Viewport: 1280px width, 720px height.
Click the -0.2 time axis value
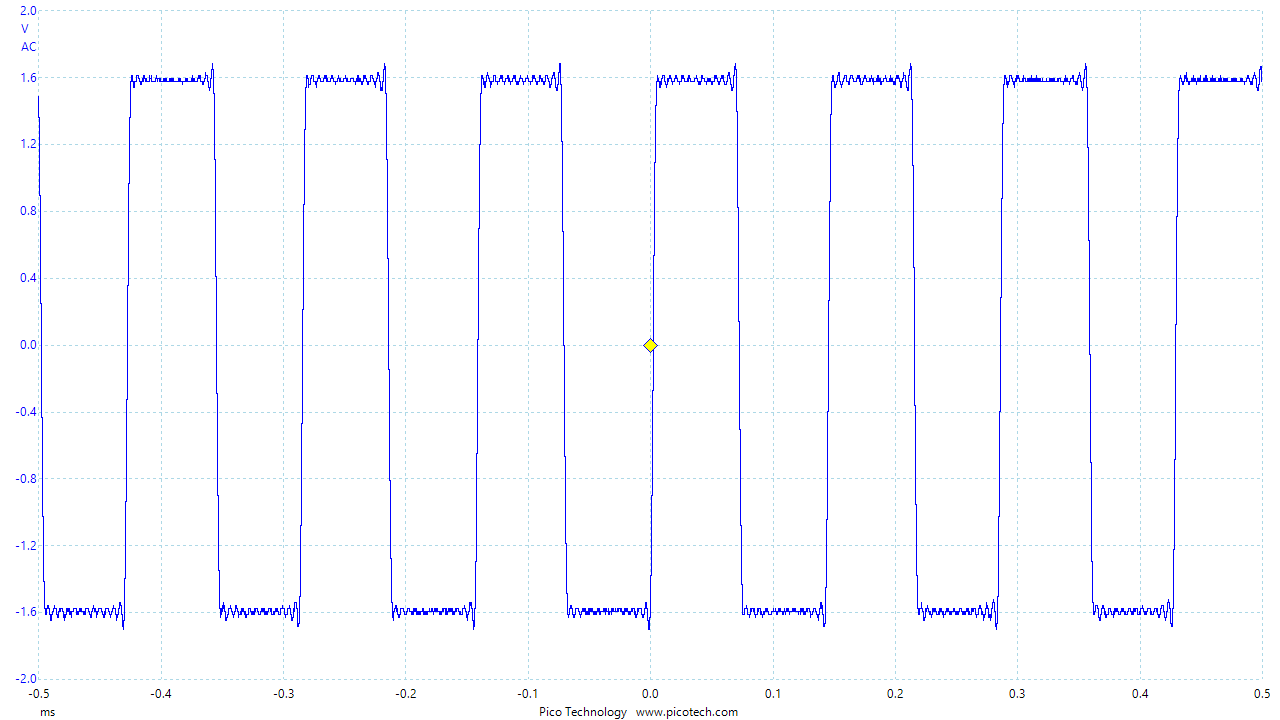pos(405,693)
